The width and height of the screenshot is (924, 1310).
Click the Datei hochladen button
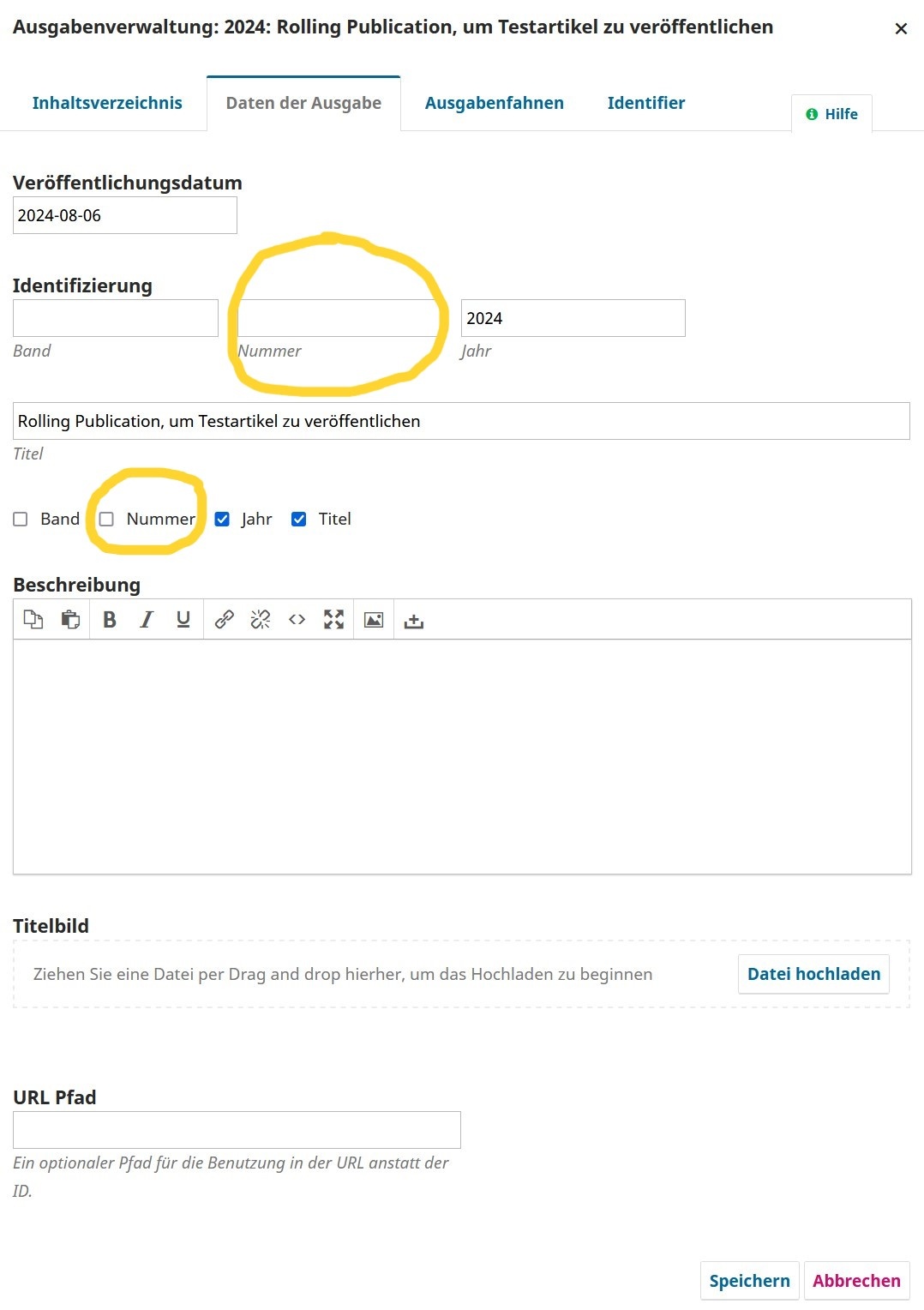(813, 974)
